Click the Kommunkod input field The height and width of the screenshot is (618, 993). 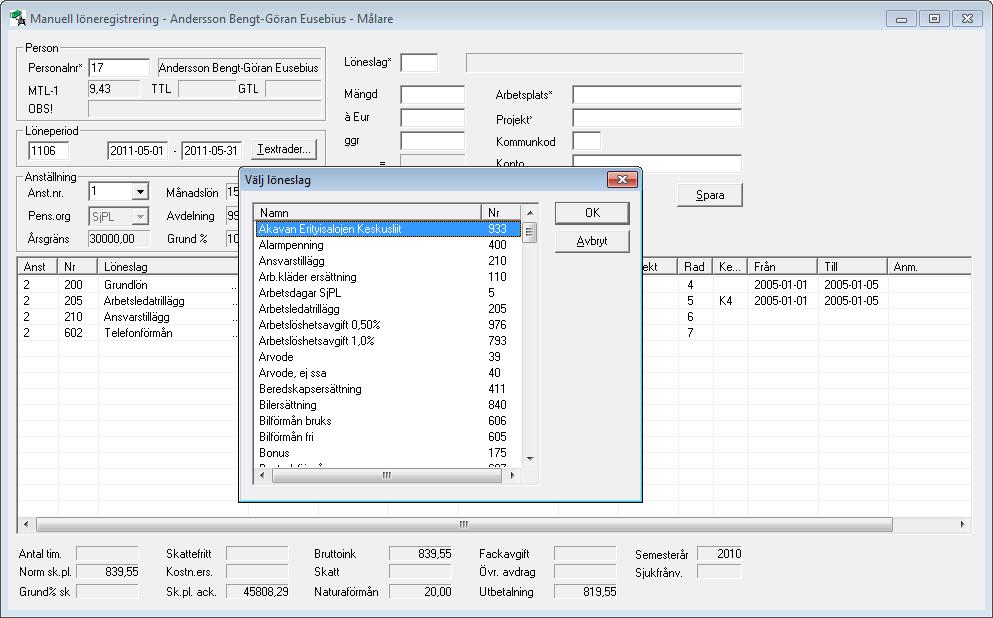point(586,141)
